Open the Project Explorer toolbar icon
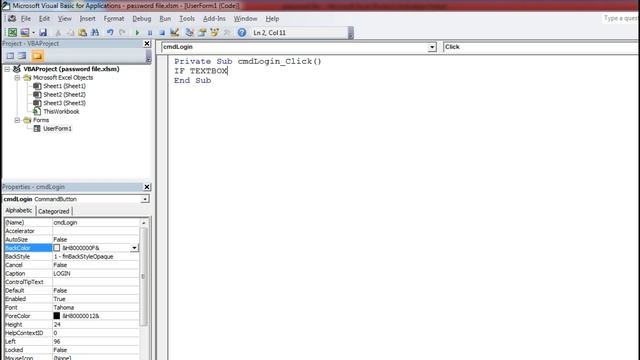This screenshot has height=360, width=640. coord(189,33)
